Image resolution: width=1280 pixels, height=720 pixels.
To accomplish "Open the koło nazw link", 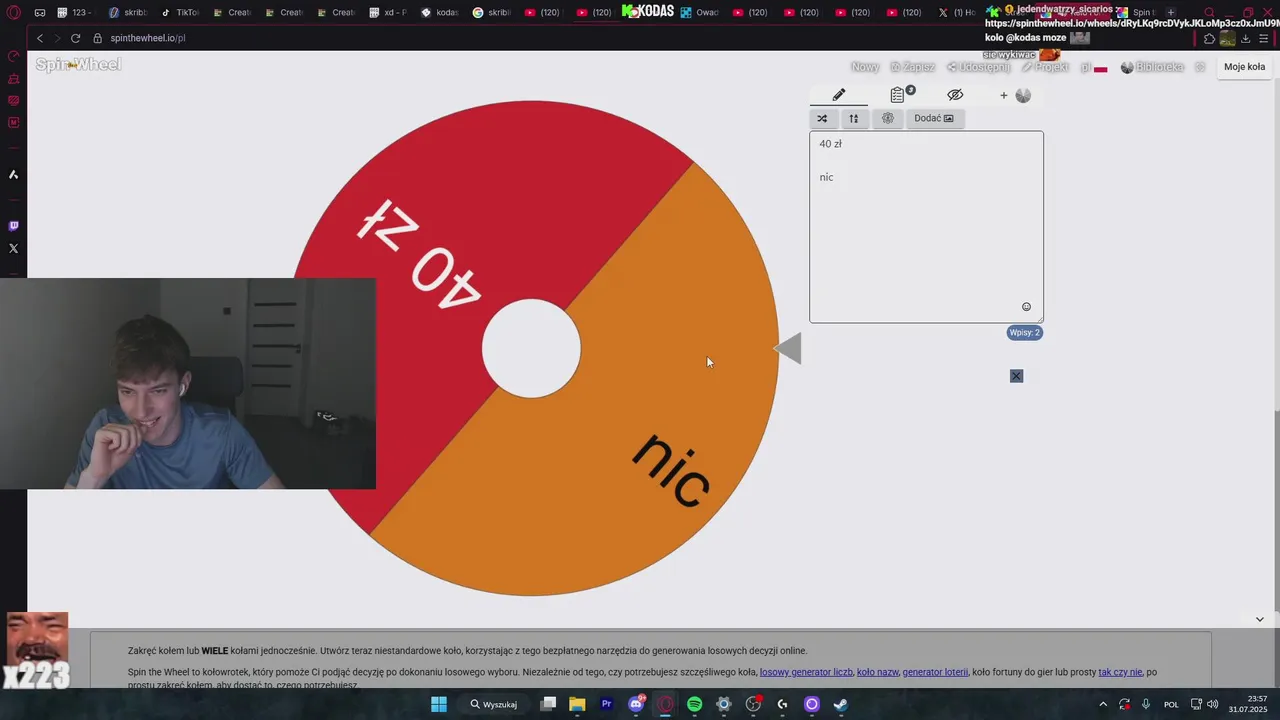I will (x=878, y=672).
